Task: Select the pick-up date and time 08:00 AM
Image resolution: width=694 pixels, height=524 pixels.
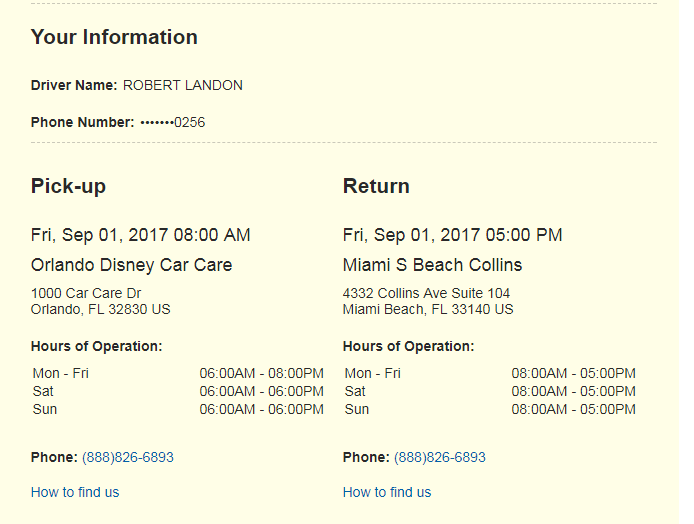Action: [x=141, y=236]
